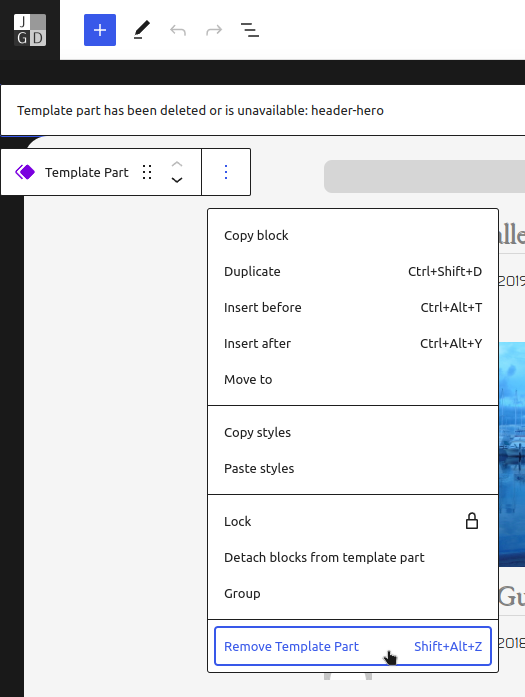Choose Insert after menu entry
The image size is (525, 697).
click(353, 343)
